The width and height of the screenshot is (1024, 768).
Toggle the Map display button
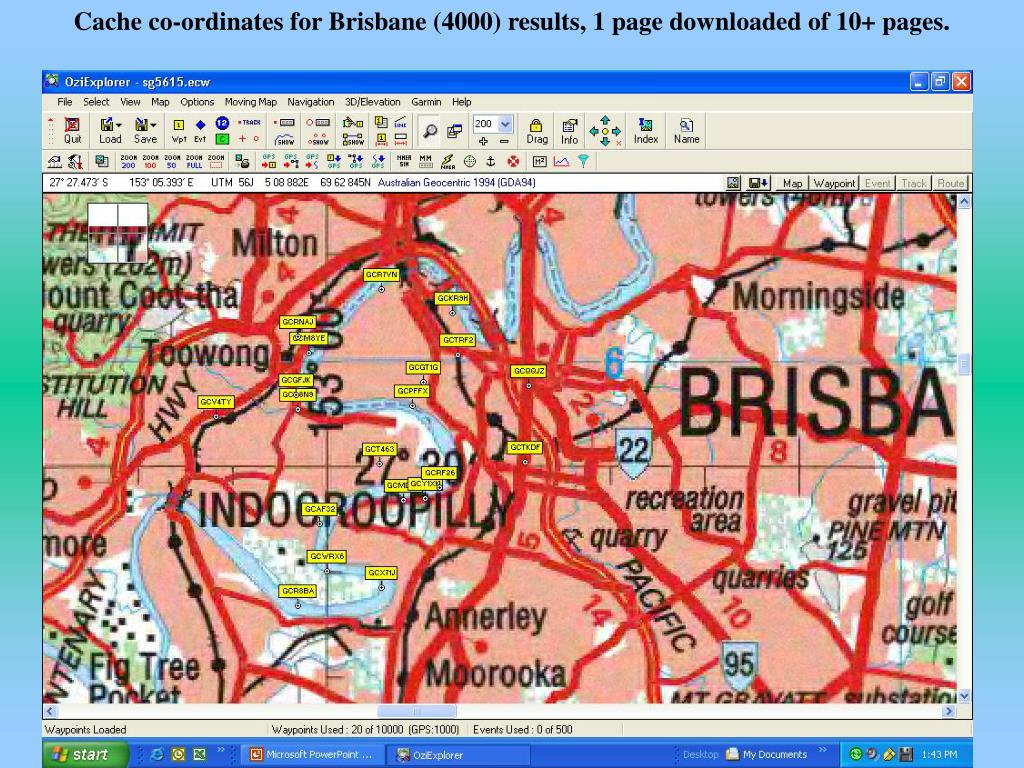tap(792, 184)
